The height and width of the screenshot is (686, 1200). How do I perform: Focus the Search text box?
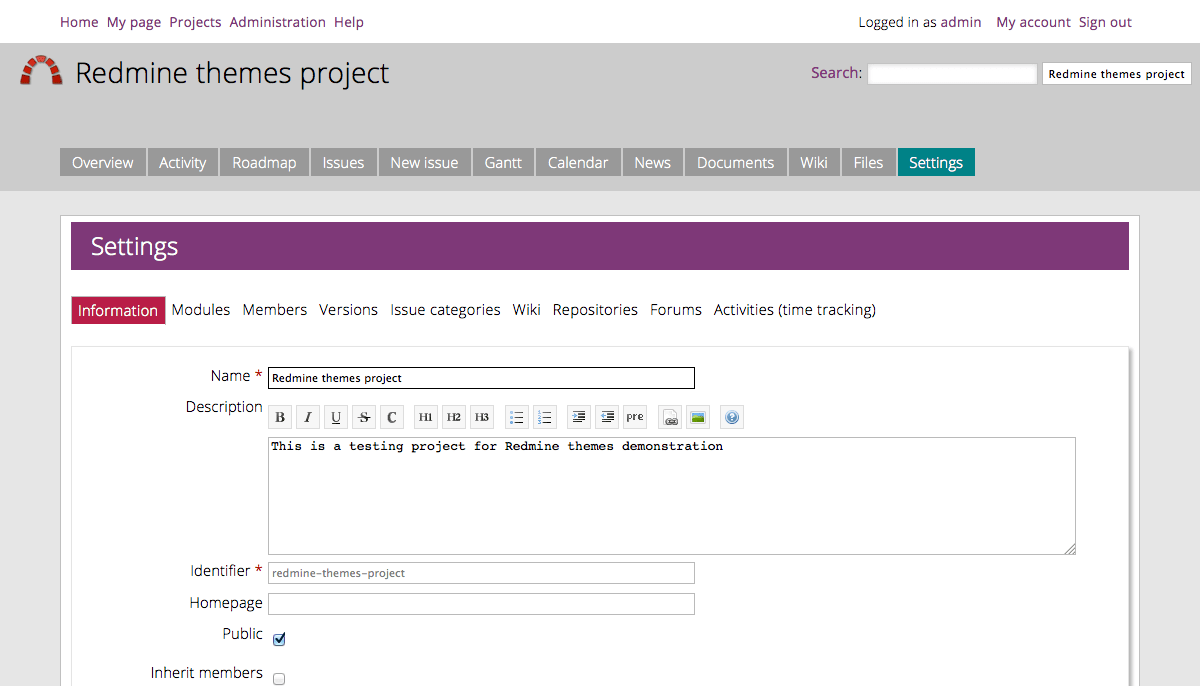point(952,74)
